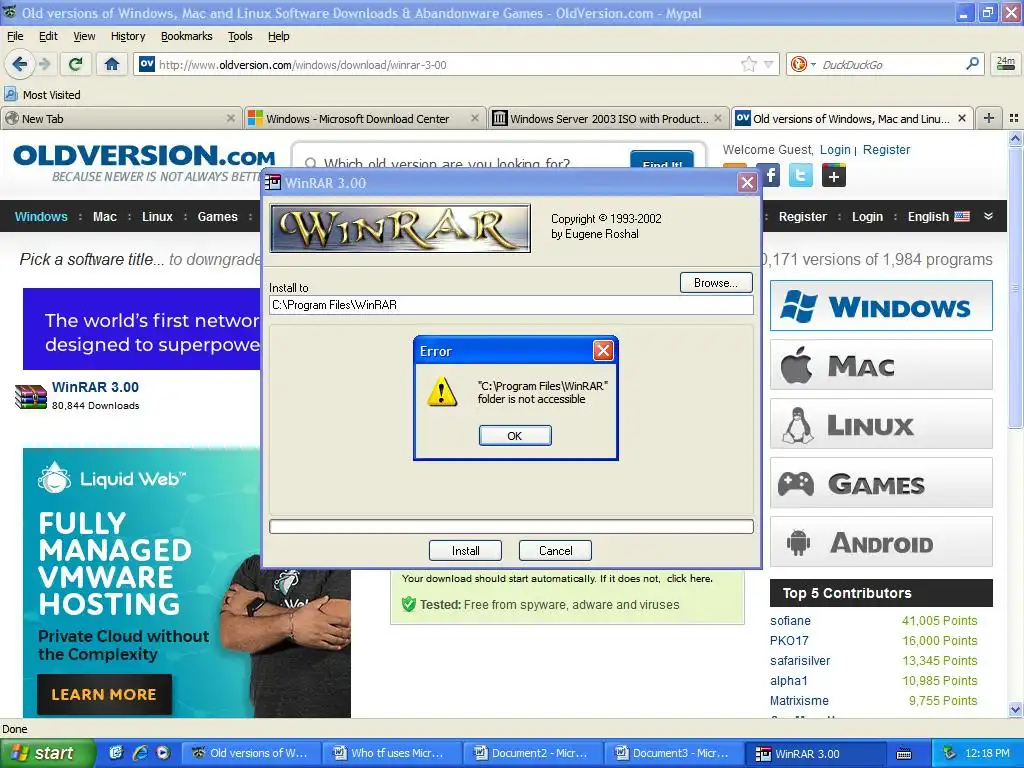This screenshot has height=768, width=1024.
Task: Click the Browse... button in WinRAR installer
Action: click(716, 283)
